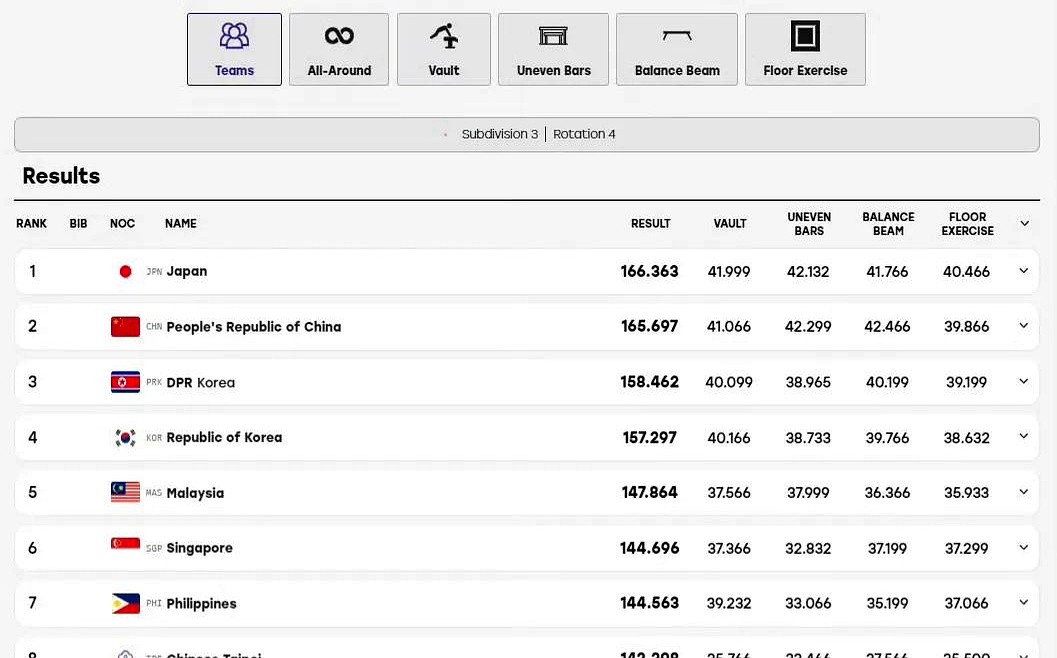Screen dimensions: 1057x658
Task: Expand the Singapore row details
Action: [1023, 547]
